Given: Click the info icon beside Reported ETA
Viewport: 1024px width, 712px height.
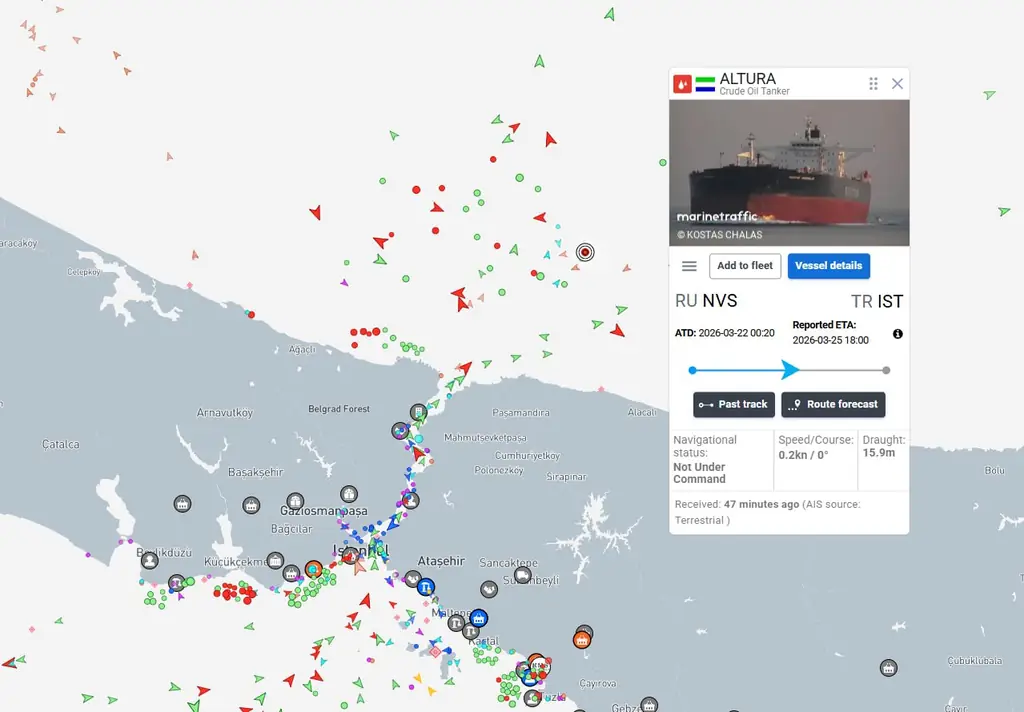Looking at the screenshot, I should [x=897, y=334].
